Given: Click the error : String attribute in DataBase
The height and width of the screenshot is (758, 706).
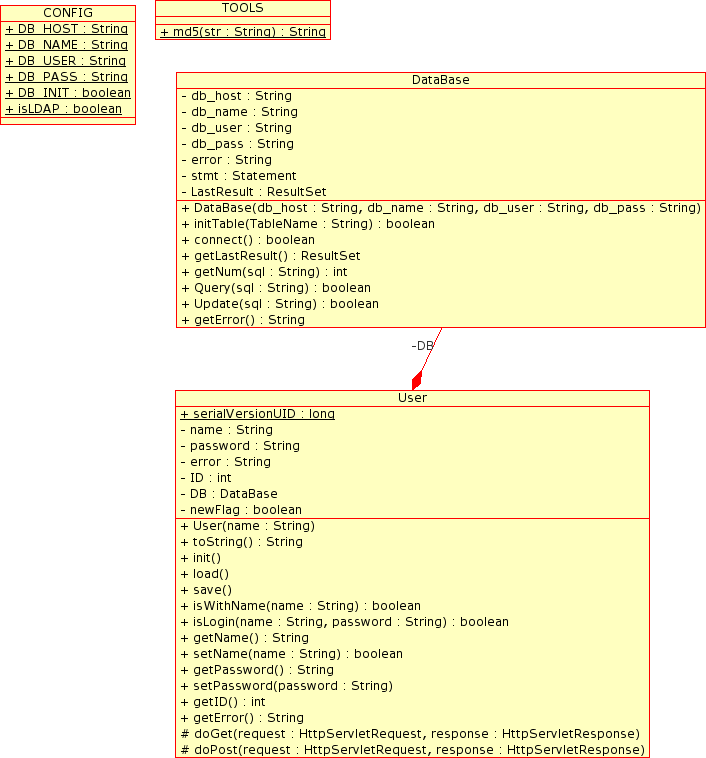Looking at the screenshot, I should pyautogui.click(x=226, y=160).
